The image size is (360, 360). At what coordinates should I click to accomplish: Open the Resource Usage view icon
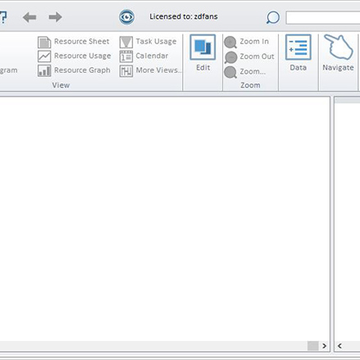(x=44, y=56)
